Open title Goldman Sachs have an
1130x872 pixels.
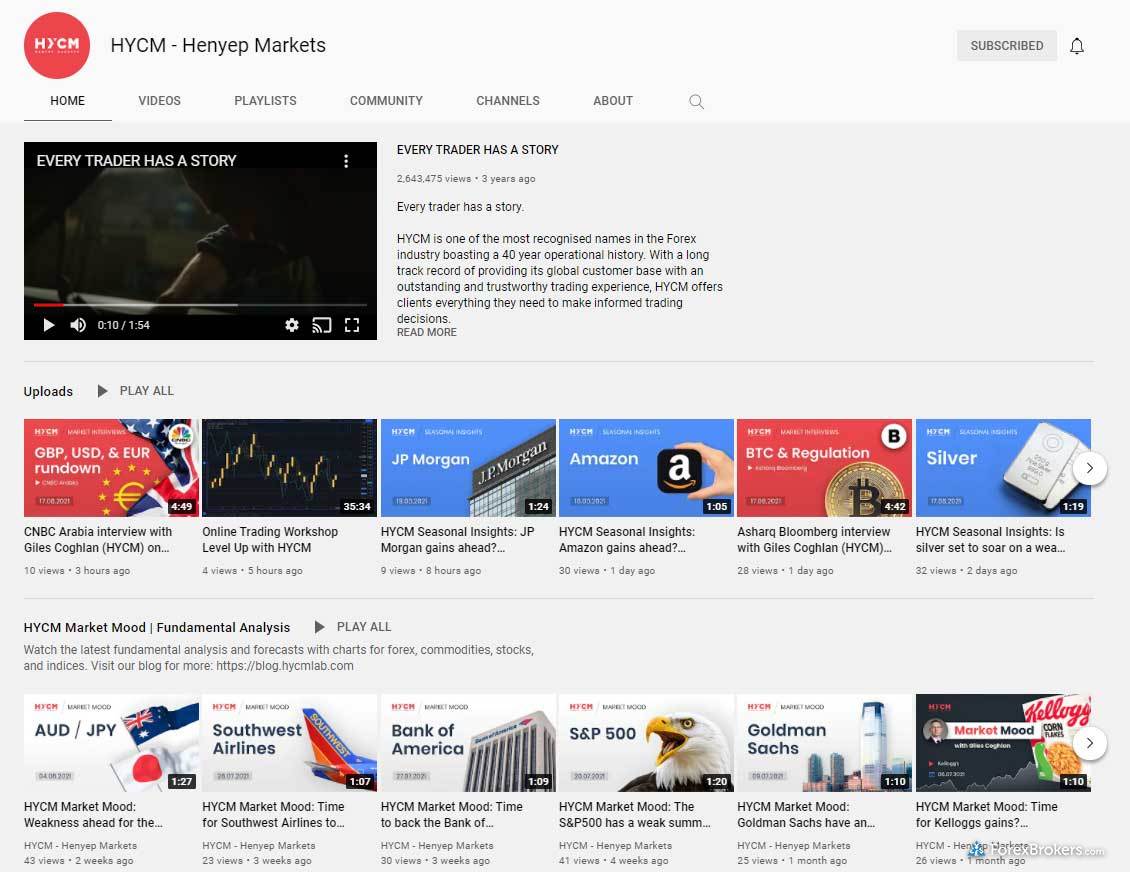(x=806, y=815)
